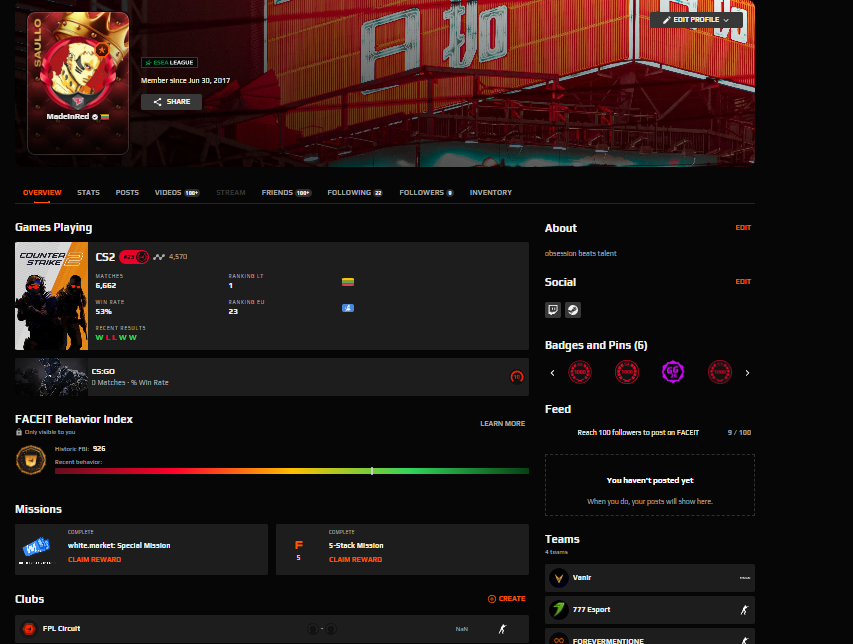Image resolution: width=853 pixels, height=644 pixels.
Task: Click the Vanir team logo
Action: (x=559, y=578)
